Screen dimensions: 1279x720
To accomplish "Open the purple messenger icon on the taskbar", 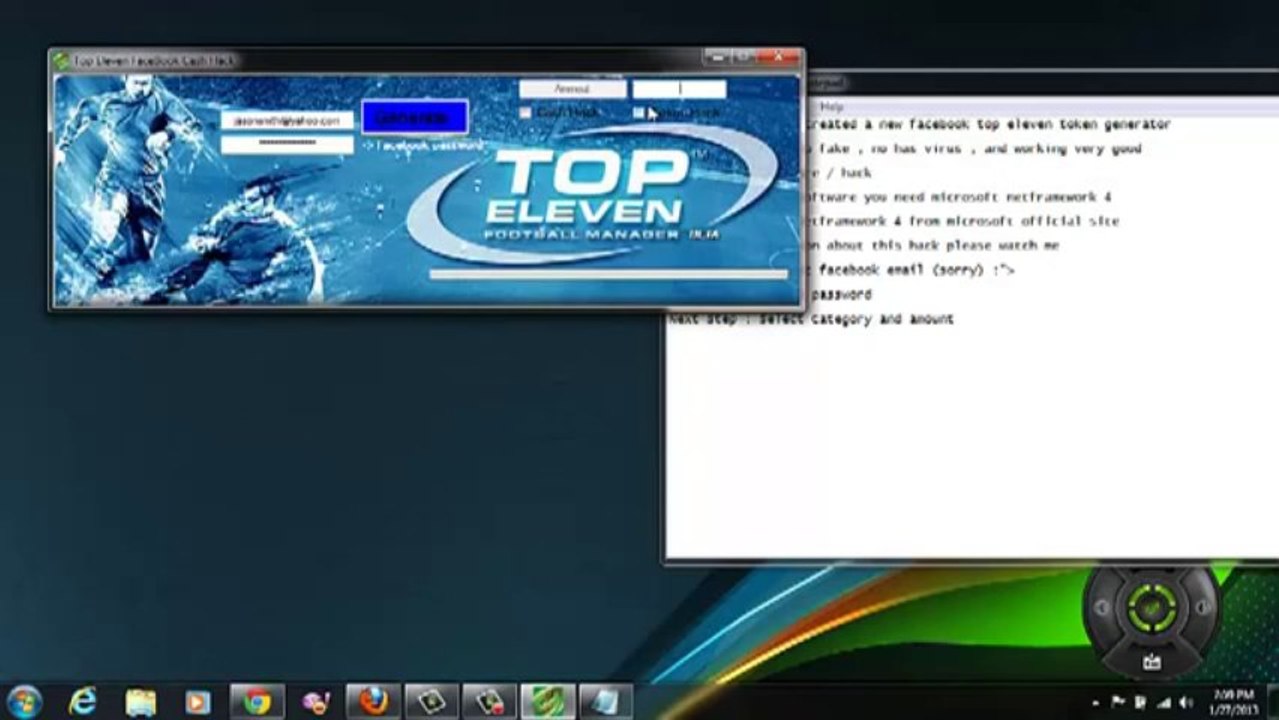I will [315, 701].
